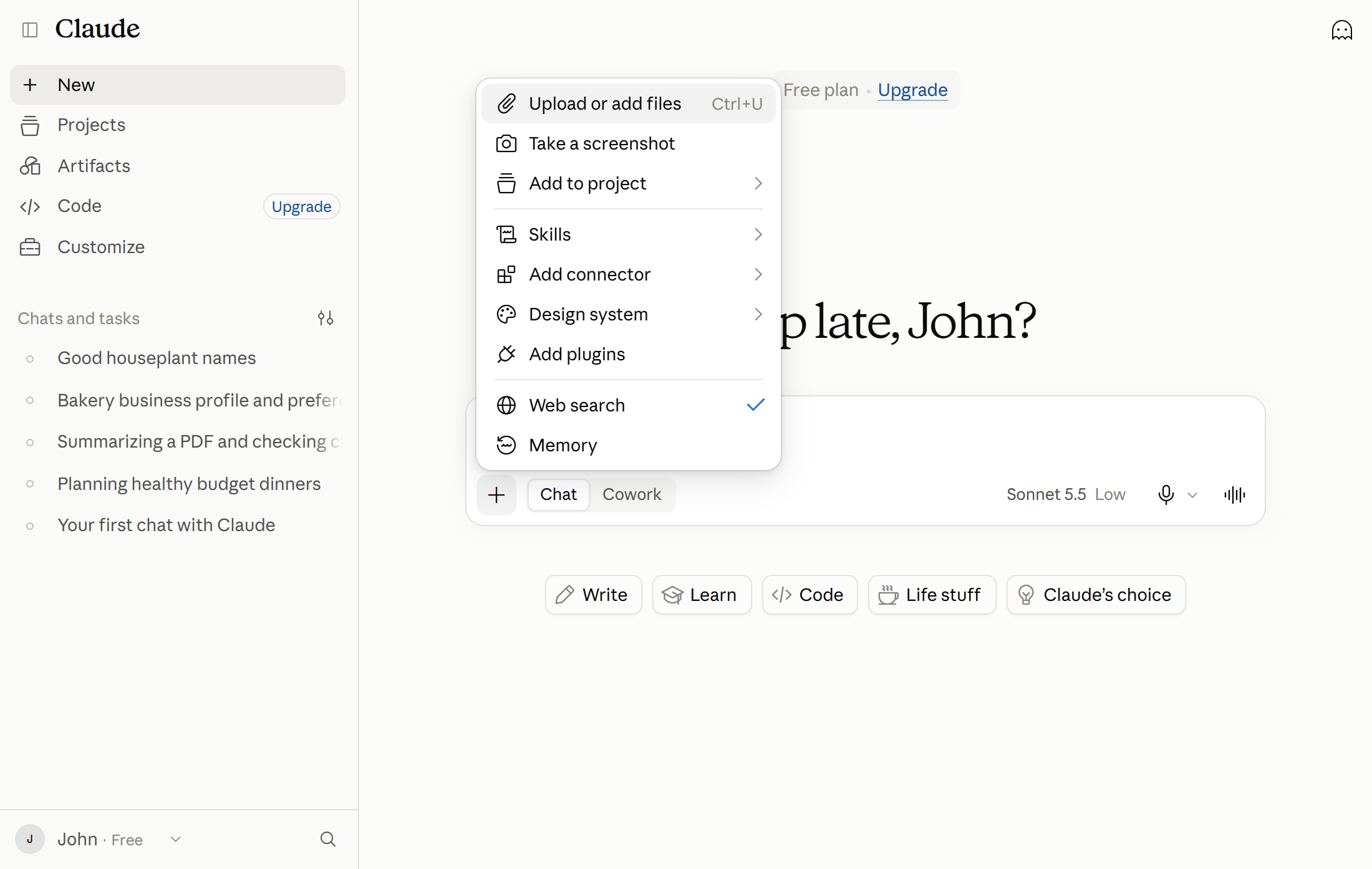Open chat Your first chat with Claude
The image size is (1372, 869).
(x=178, y=525)
